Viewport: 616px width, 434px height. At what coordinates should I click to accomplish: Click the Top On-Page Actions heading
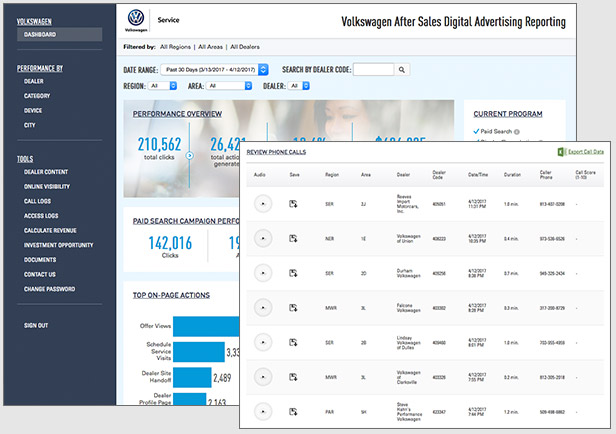171,295
